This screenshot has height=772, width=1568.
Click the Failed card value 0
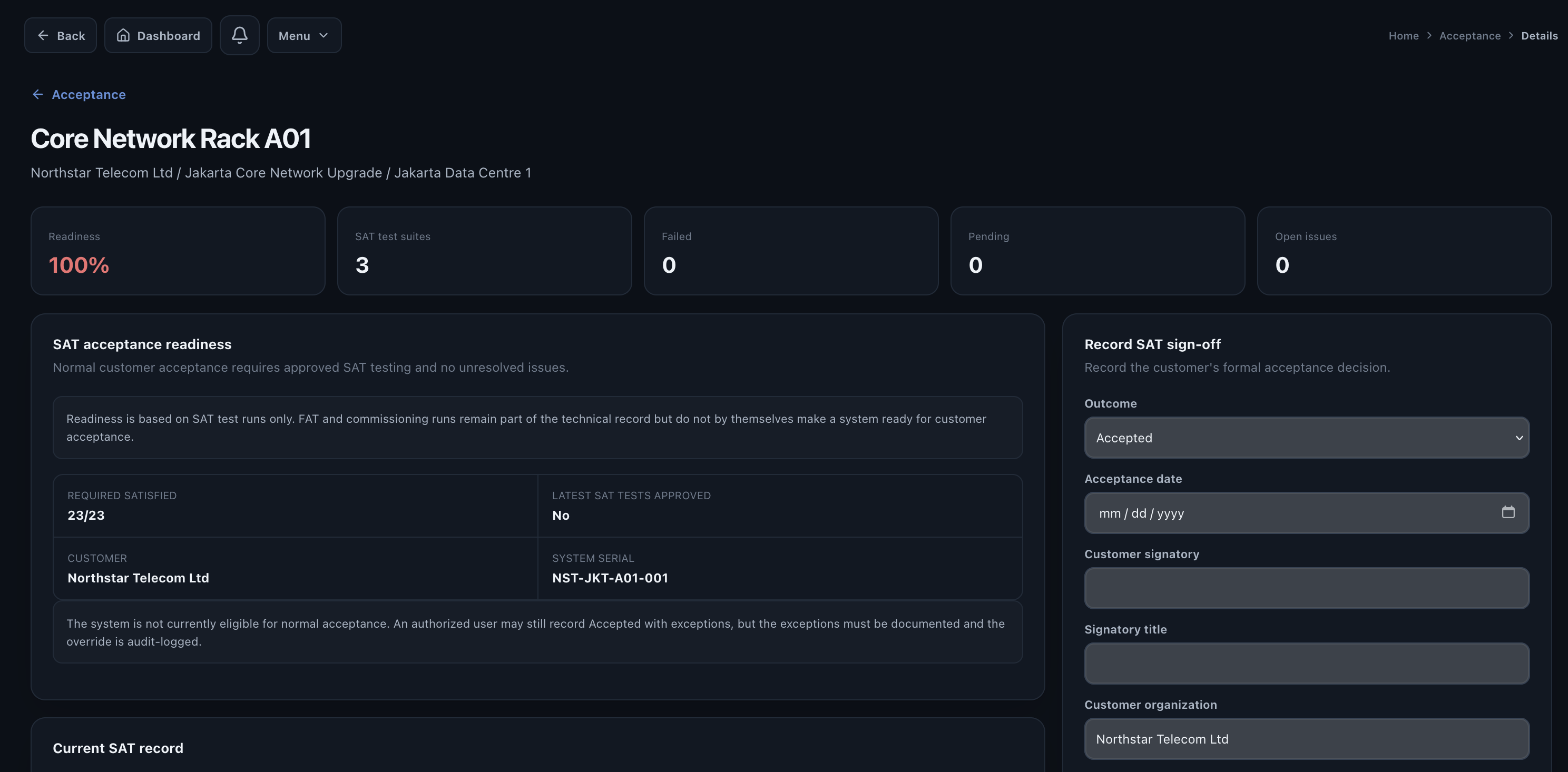[668, 265]
